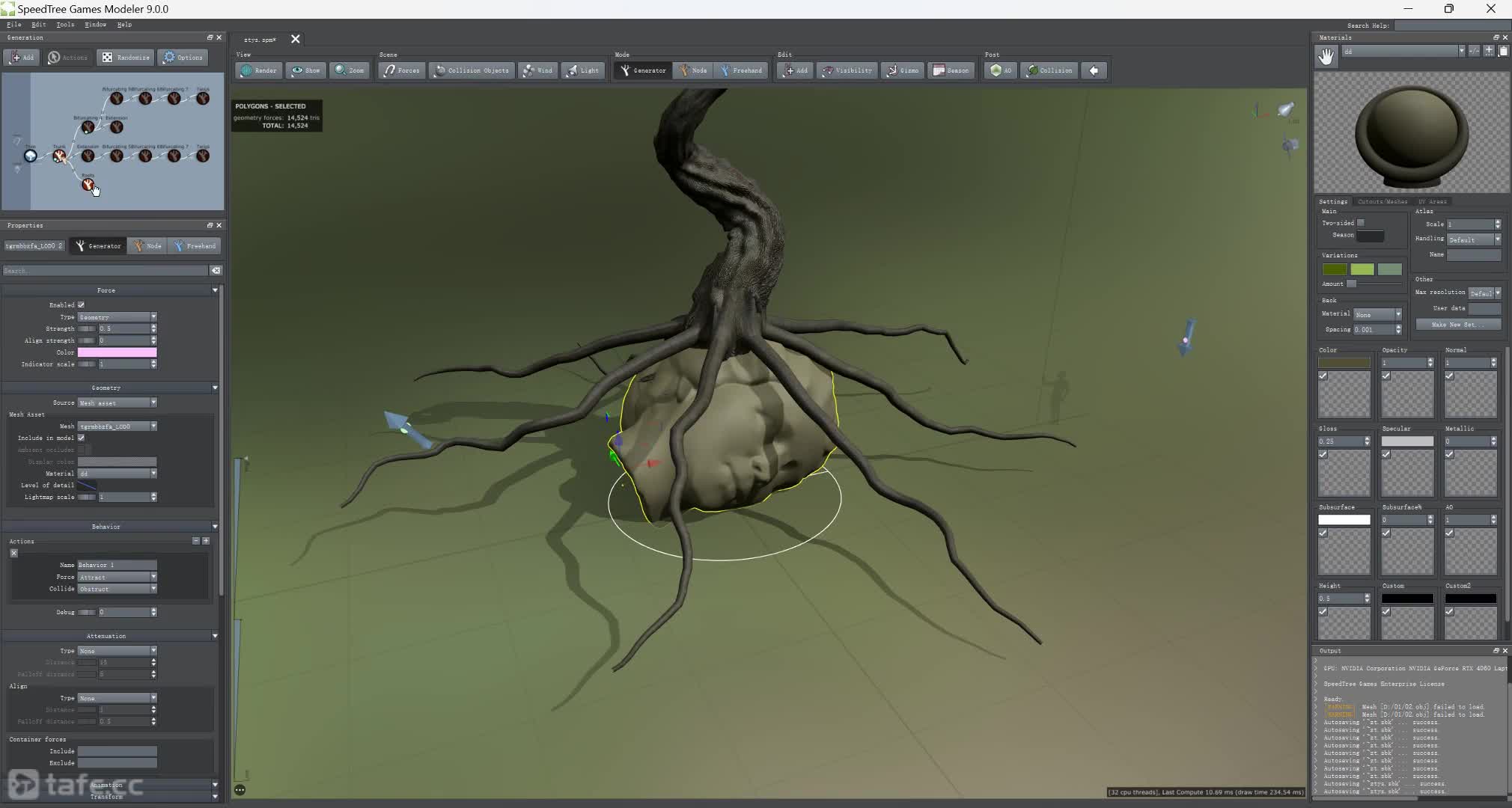The width and height of the screenshot is (1512, 808).
Task: Click the back arrow toolbar button
Action: coord(1094,70)
